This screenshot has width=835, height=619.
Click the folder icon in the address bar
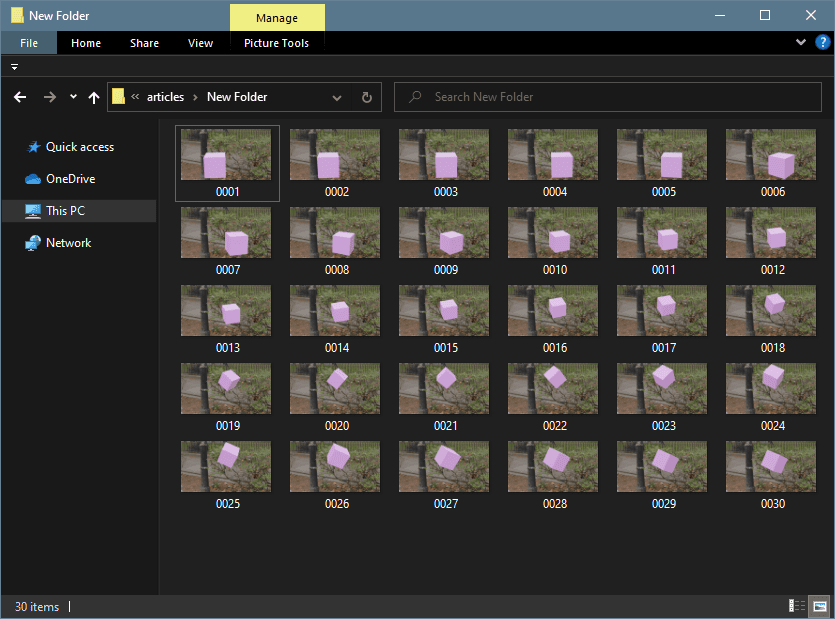(118, 97)
